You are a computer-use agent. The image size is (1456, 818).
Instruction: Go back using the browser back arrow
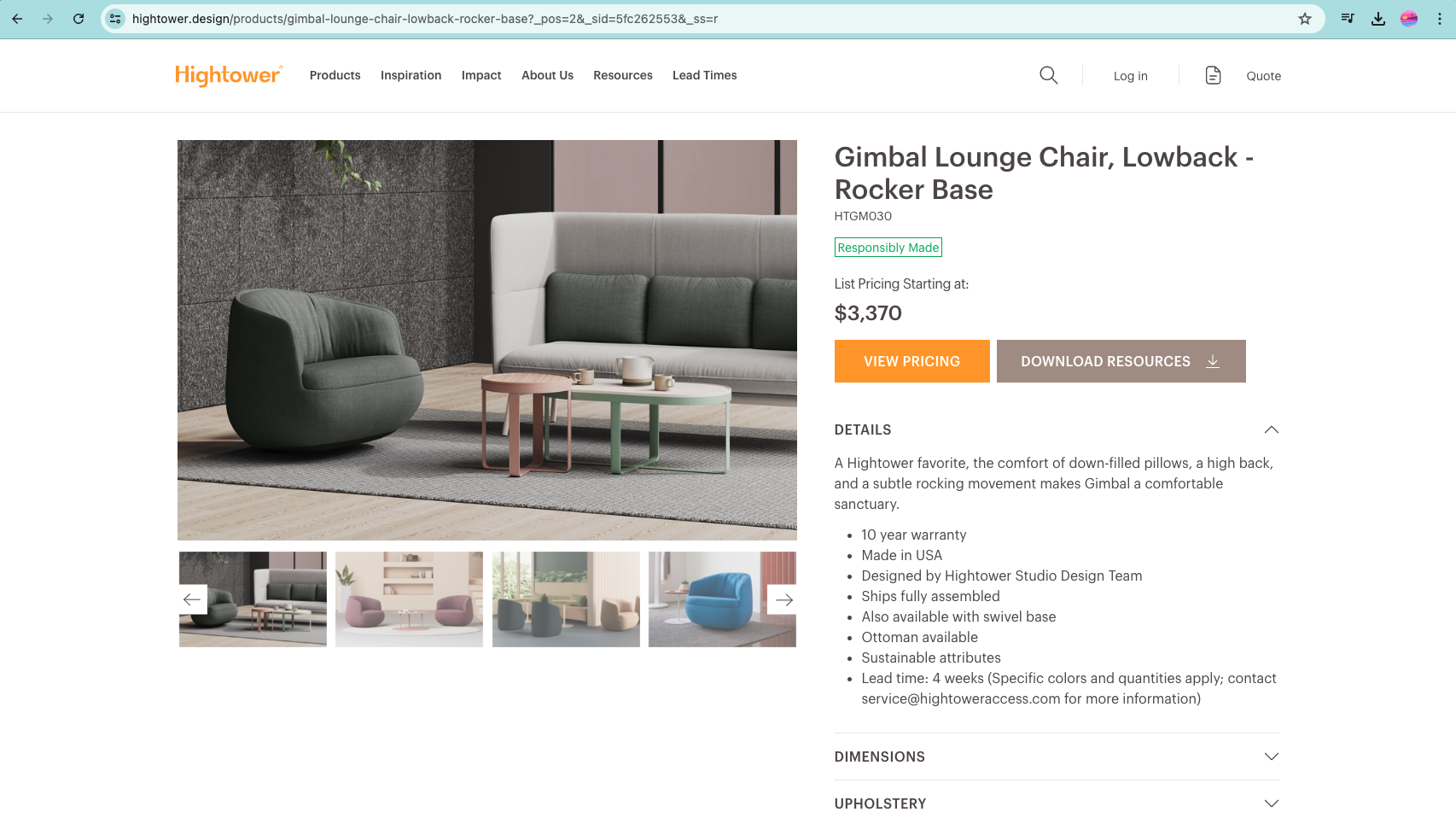pyautogui.click(x=17, y=18)
